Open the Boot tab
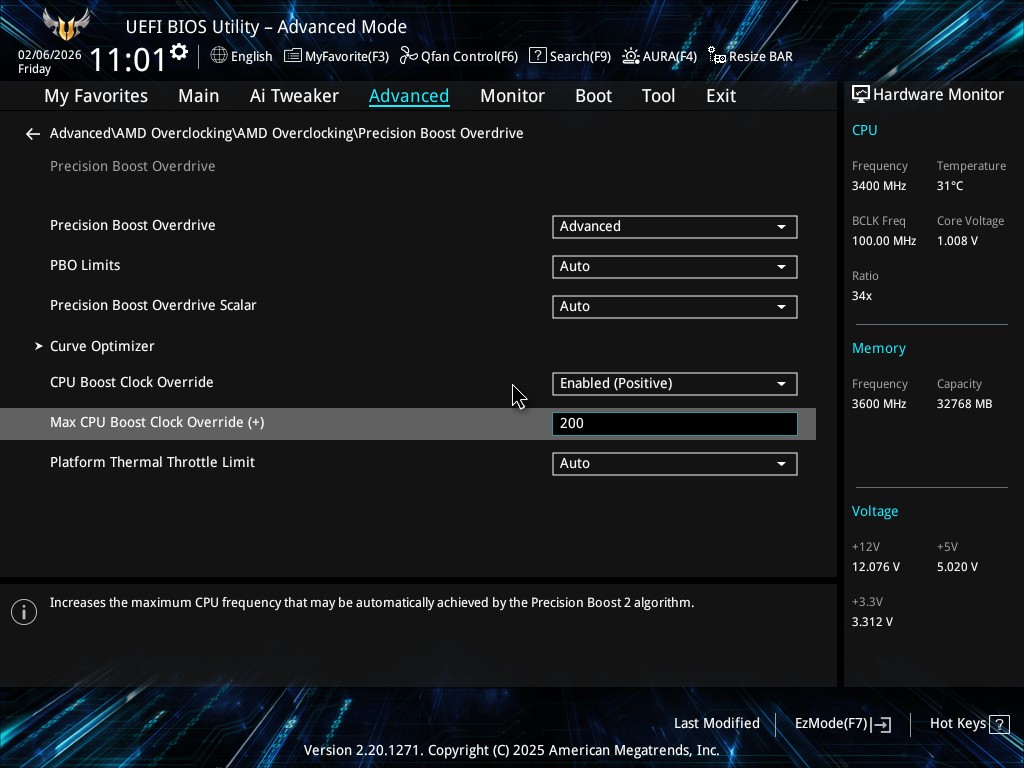This screenshot has height=768, width=1024. (x=593, y=96)
